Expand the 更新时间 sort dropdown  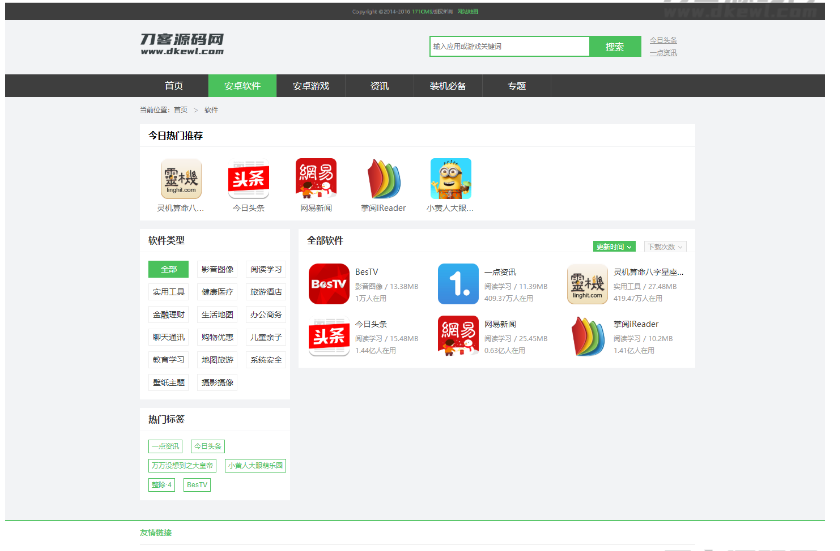pos(615,247)
